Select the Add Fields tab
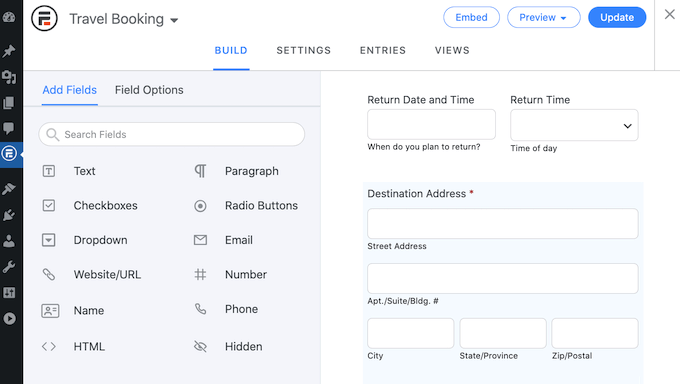680x384 pixels. pyautogui.click(x=69, y=90)
